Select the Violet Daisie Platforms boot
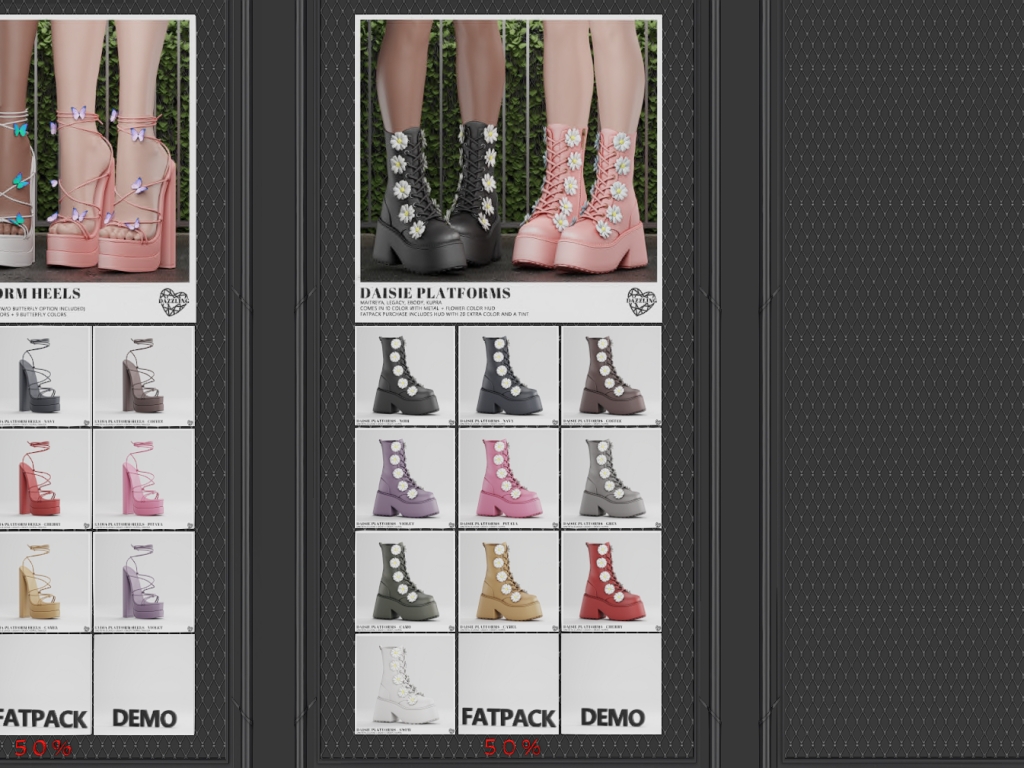The image size is (1024, 768). point(405,479)
